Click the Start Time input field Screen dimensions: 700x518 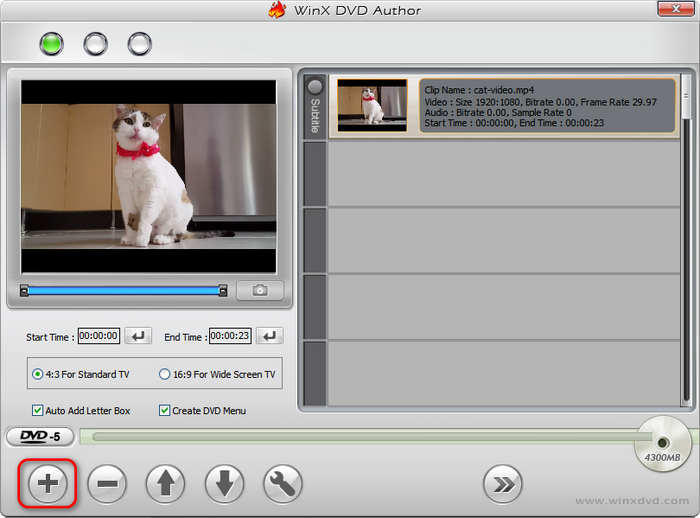click(99, 336)
